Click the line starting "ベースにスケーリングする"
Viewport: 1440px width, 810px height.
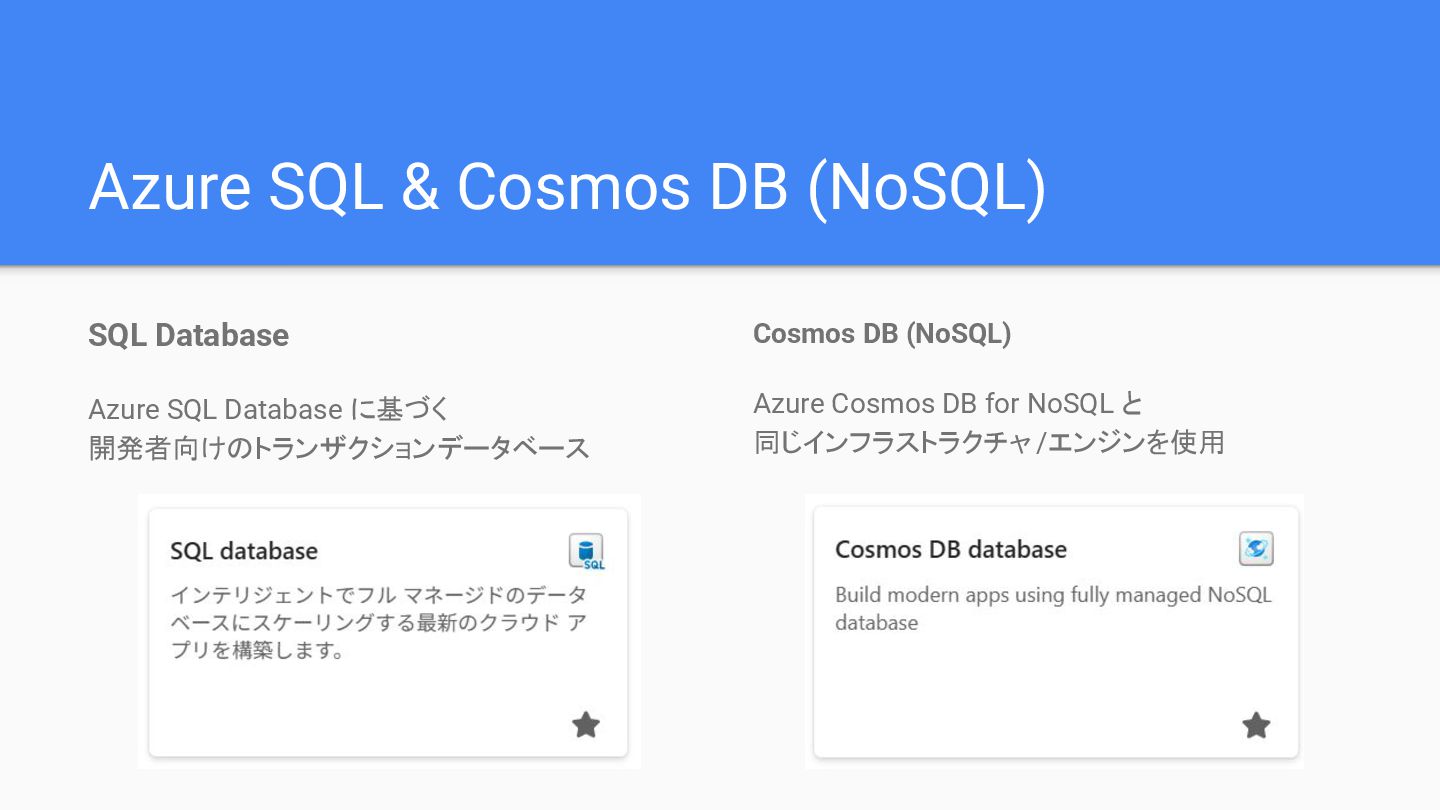[x=378, y=623]
